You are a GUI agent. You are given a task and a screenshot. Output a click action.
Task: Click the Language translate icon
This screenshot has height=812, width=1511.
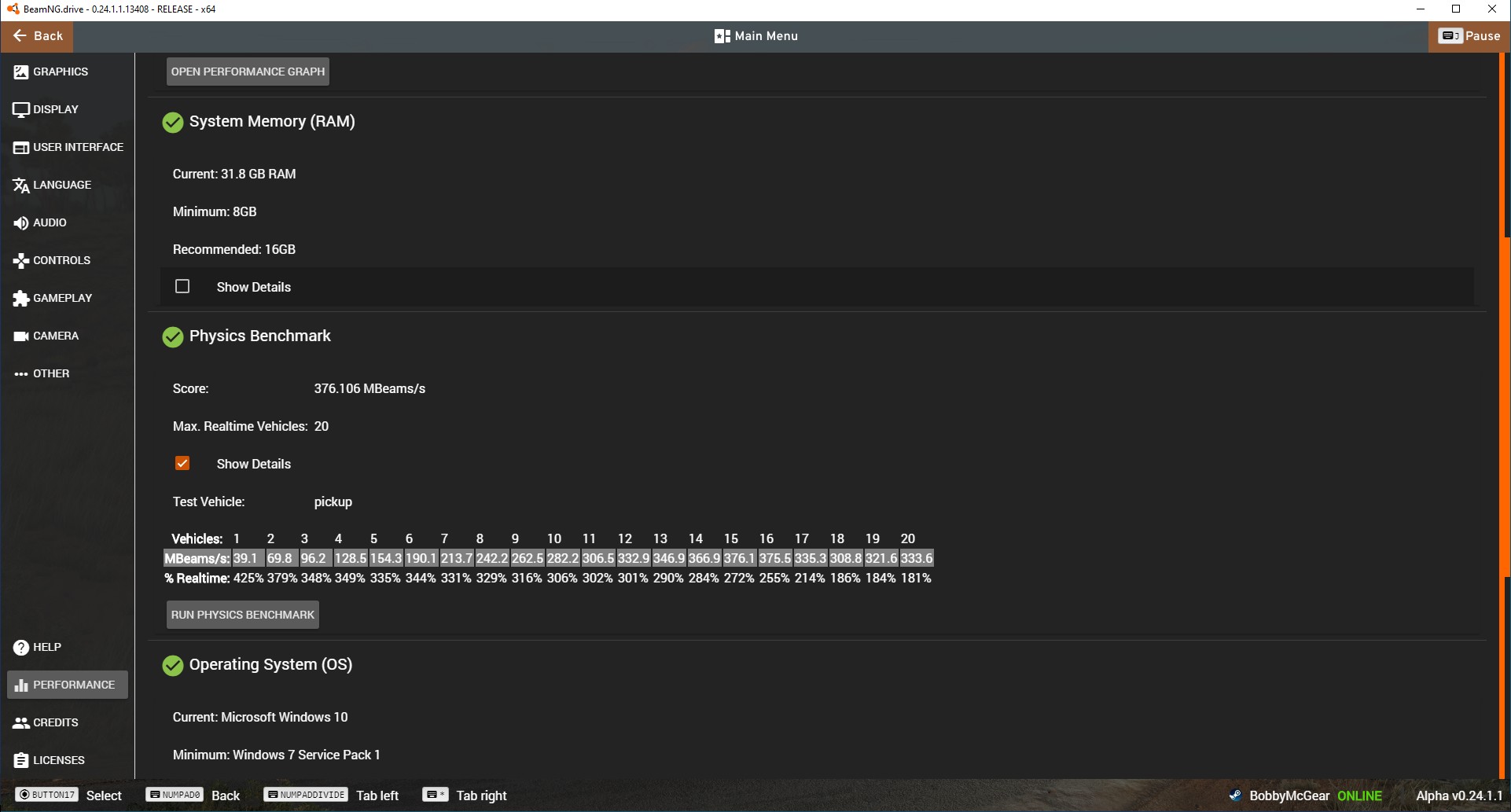21,186
